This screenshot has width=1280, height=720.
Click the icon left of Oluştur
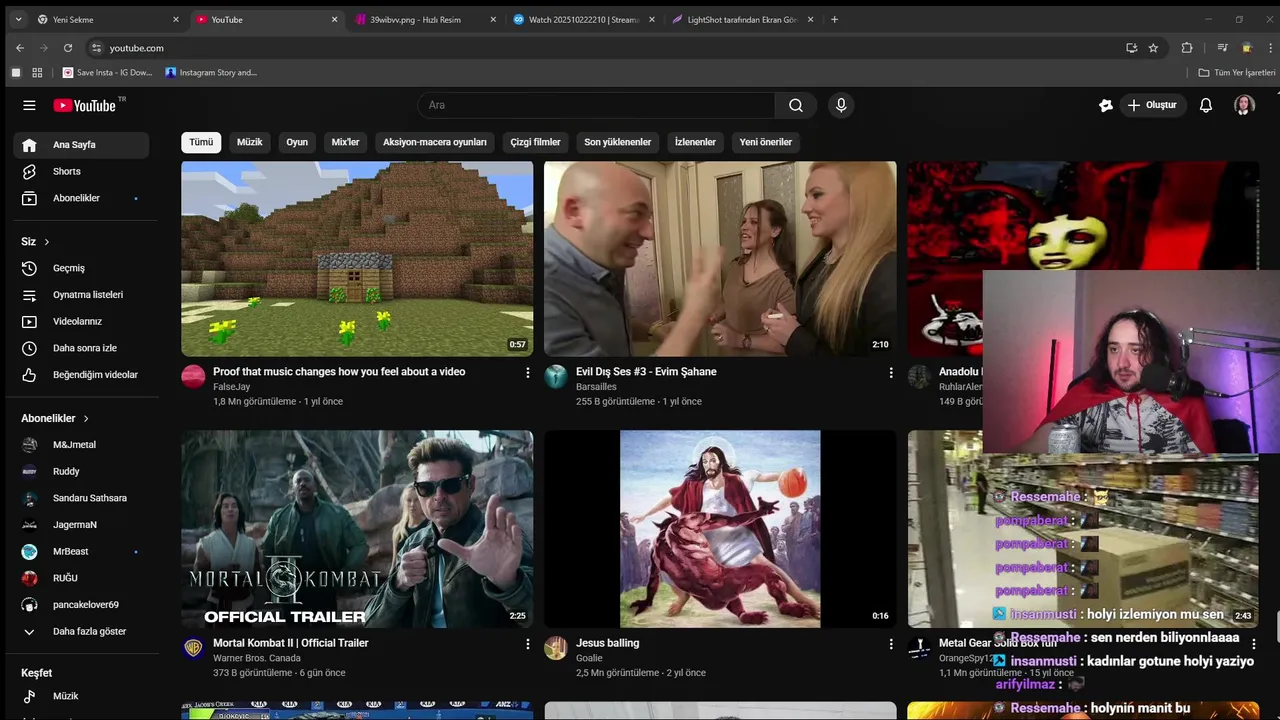pyautogui.click(x=1105, y=105)
